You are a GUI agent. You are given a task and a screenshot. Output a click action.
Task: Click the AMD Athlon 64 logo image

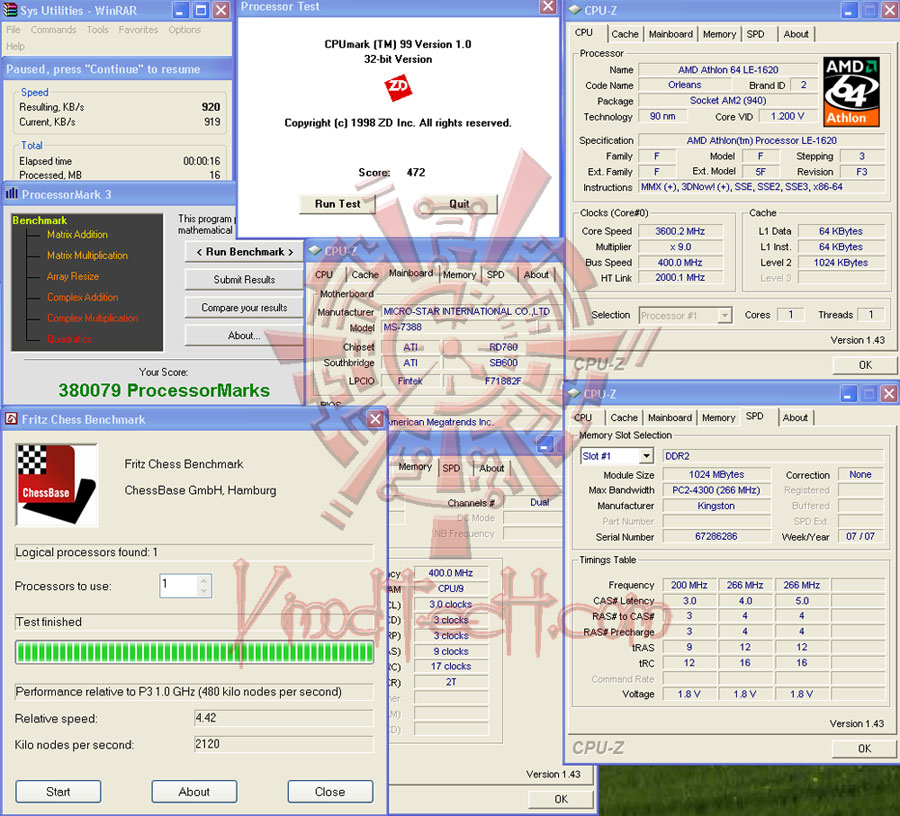pos(852,92)
